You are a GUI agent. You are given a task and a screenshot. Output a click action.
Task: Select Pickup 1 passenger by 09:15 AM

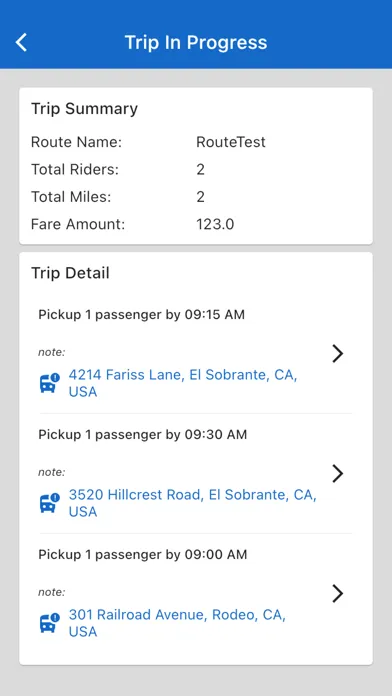(x=141, y=315)
